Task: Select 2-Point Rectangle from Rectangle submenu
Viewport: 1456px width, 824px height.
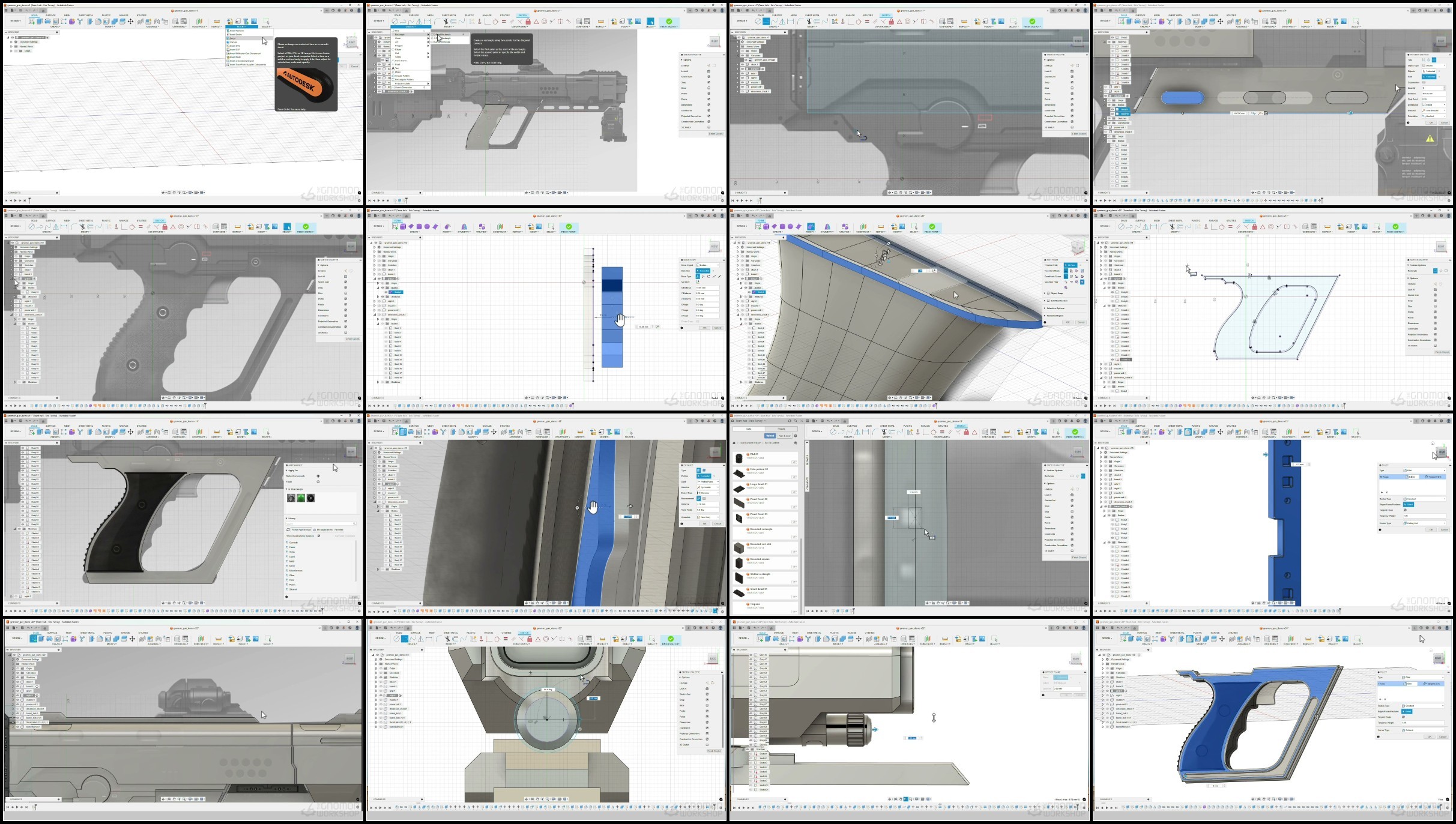Action: (x=443, y=34)
